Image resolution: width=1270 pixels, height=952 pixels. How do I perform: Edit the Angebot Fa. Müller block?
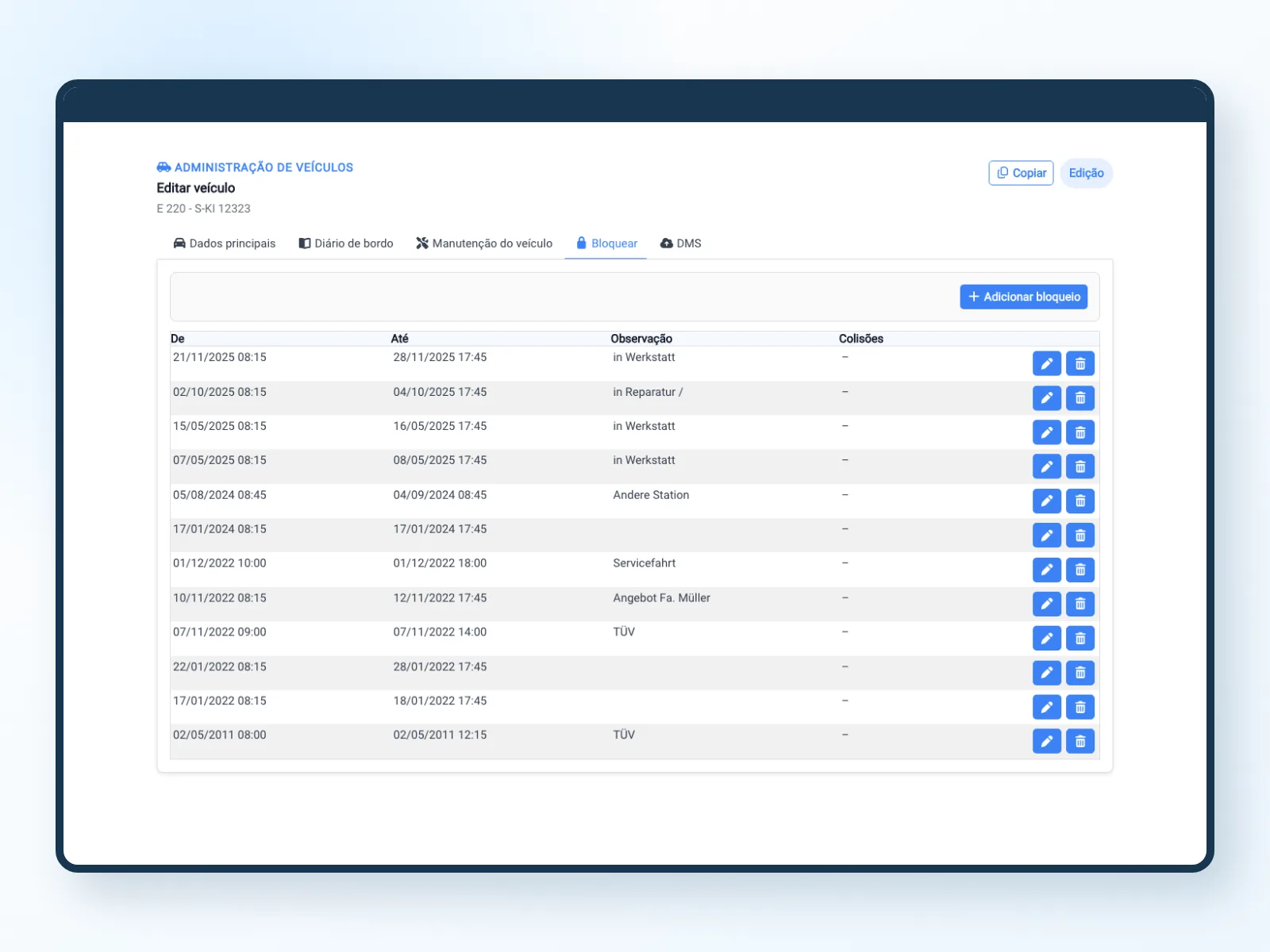(1047, 604)
